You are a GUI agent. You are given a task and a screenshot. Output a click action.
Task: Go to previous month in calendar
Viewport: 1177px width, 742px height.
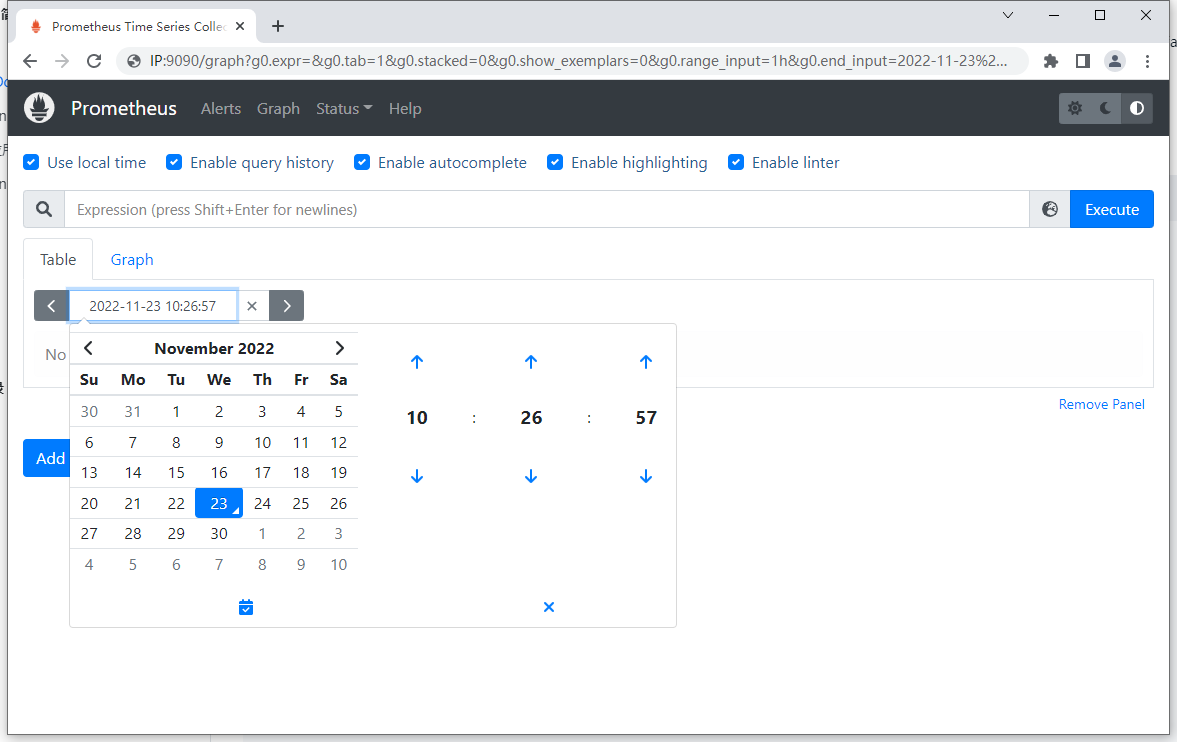coord(88,348)
